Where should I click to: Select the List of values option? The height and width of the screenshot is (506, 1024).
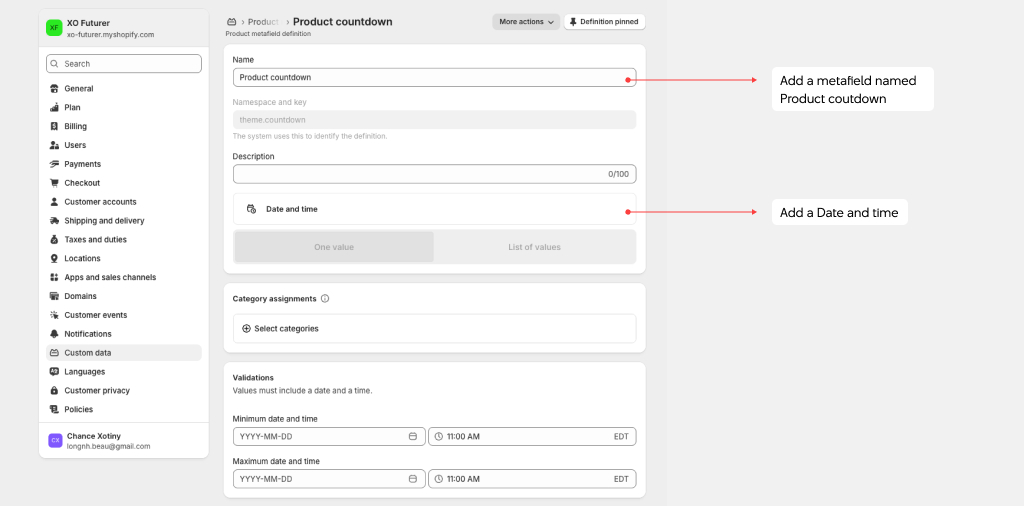point(534,247)
